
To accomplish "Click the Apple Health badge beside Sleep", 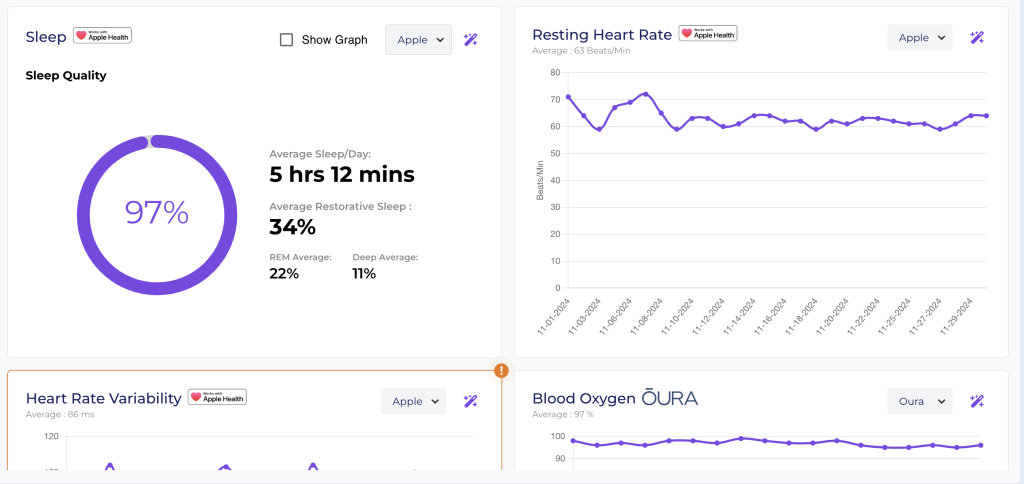I will click(x=102, y=36).
